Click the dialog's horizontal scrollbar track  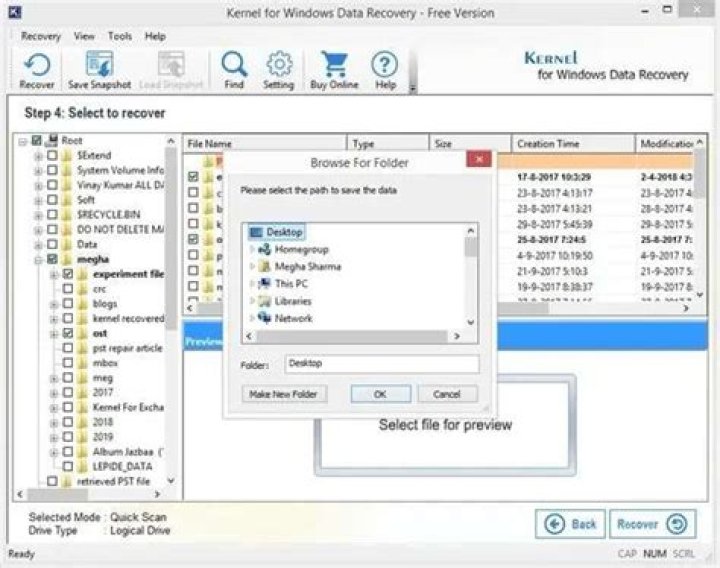coord(352,336)
